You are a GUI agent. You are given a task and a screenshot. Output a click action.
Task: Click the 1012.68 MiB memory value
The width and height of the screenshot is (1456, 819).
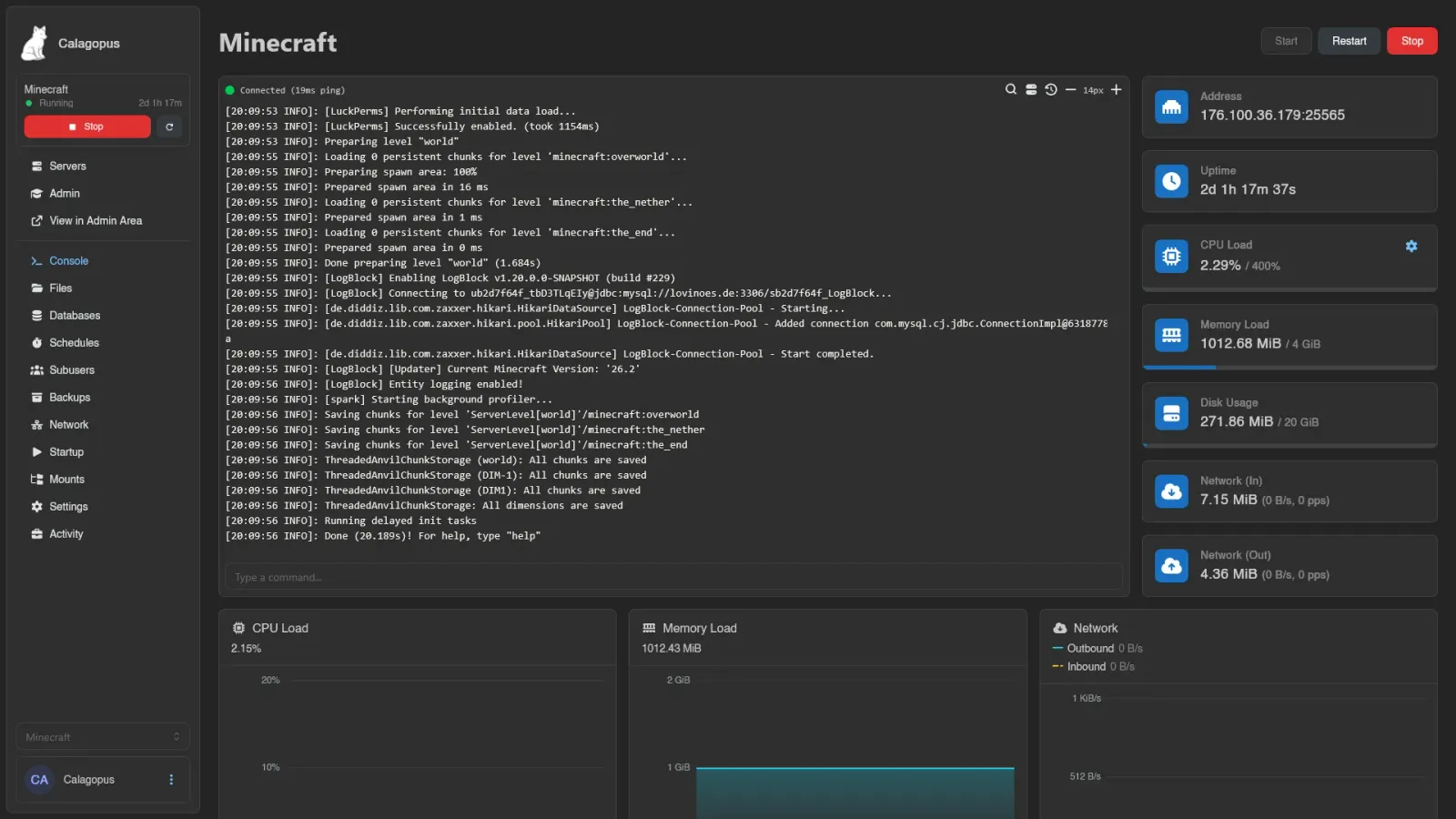1240,344
